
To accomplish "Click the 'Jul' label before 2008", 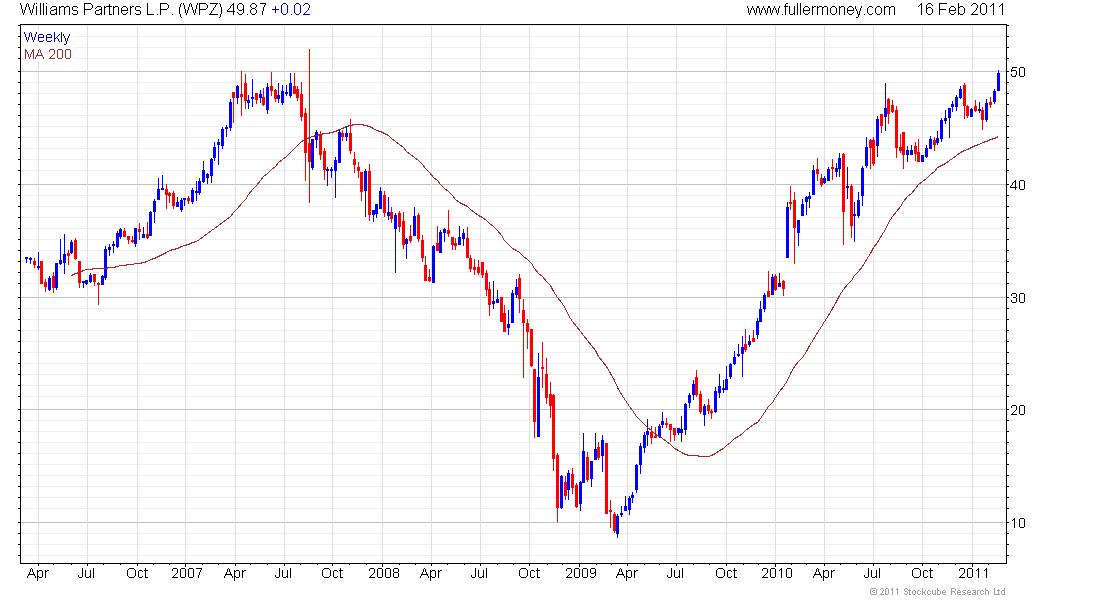I will point(283,573).
